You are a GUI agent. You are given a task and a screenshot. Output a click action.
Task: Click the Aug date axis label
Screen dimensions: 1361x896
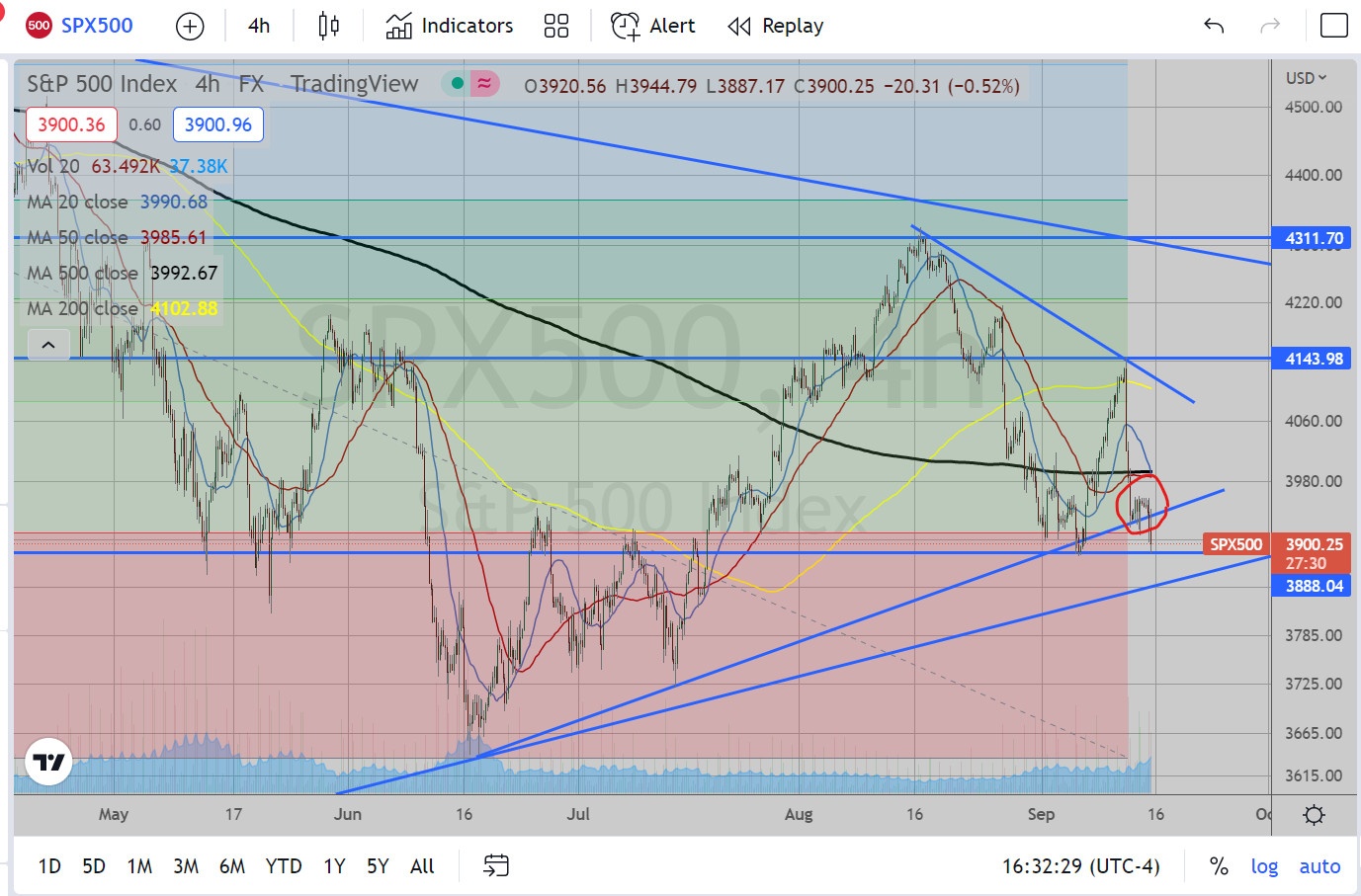[799, 815]
